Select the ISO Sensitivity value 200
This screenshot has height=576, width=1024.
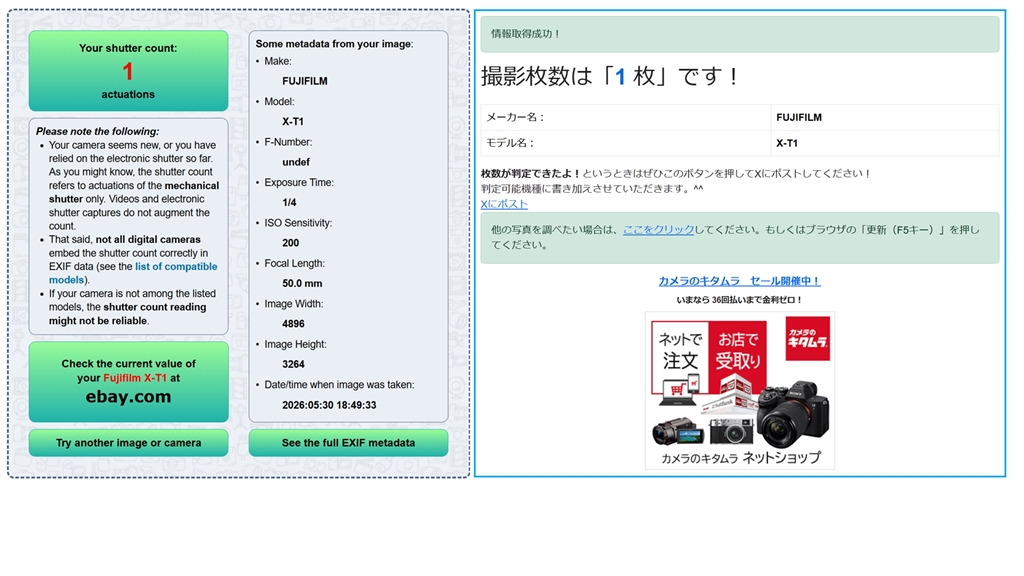291,243
